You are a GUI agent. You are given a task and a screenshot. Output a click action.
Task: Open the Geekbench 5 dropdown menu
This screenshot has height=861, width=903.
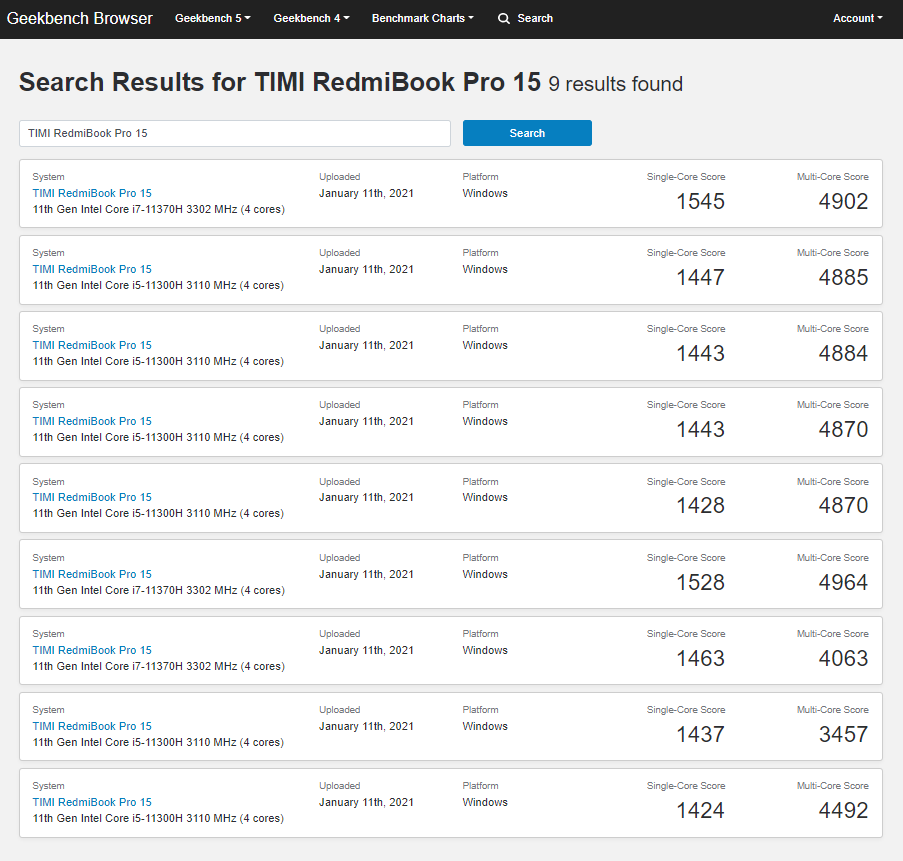tap(213, 18)
